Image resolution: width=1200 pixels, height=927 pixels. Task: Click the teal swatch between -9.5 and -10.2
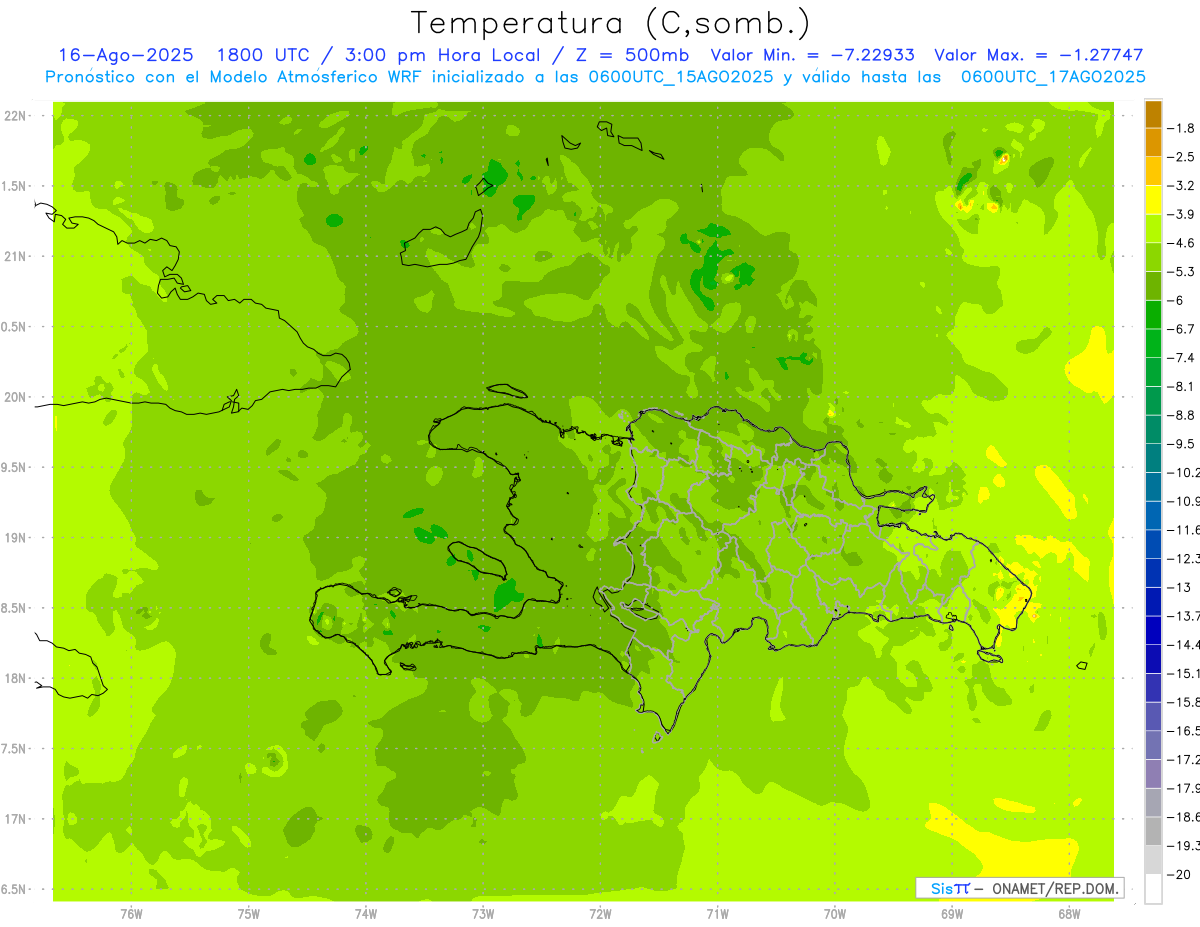[x=1153, y=458]
